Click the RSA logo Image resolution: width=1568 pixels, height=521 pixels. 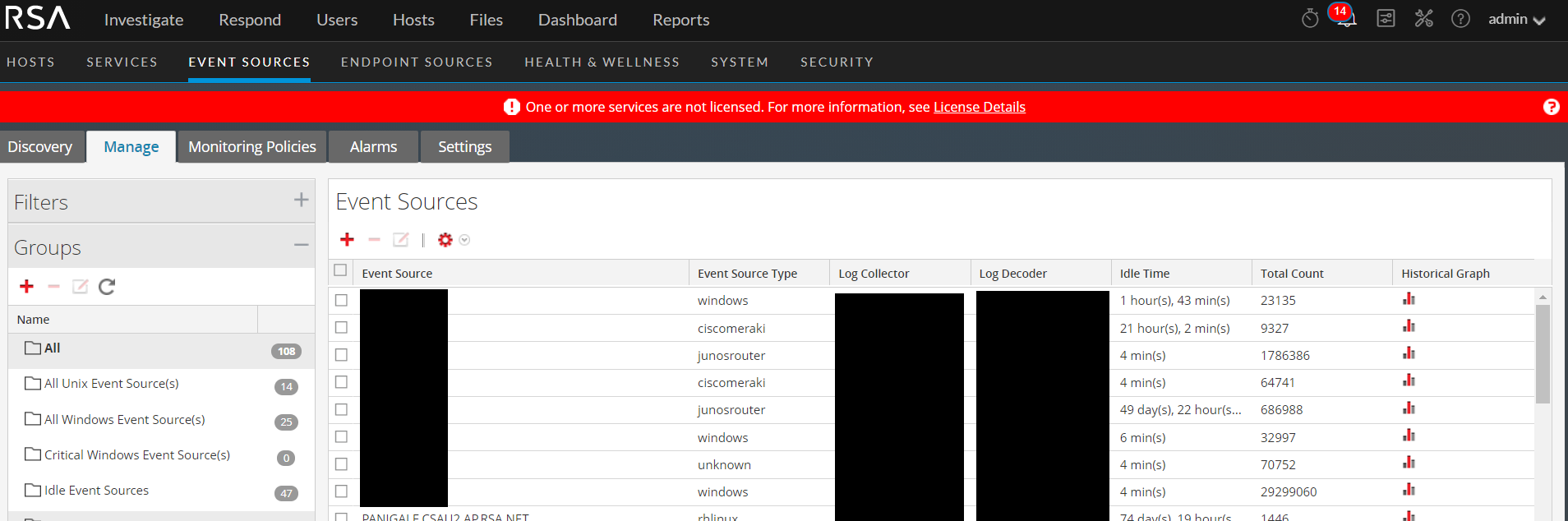click(38, 18)
